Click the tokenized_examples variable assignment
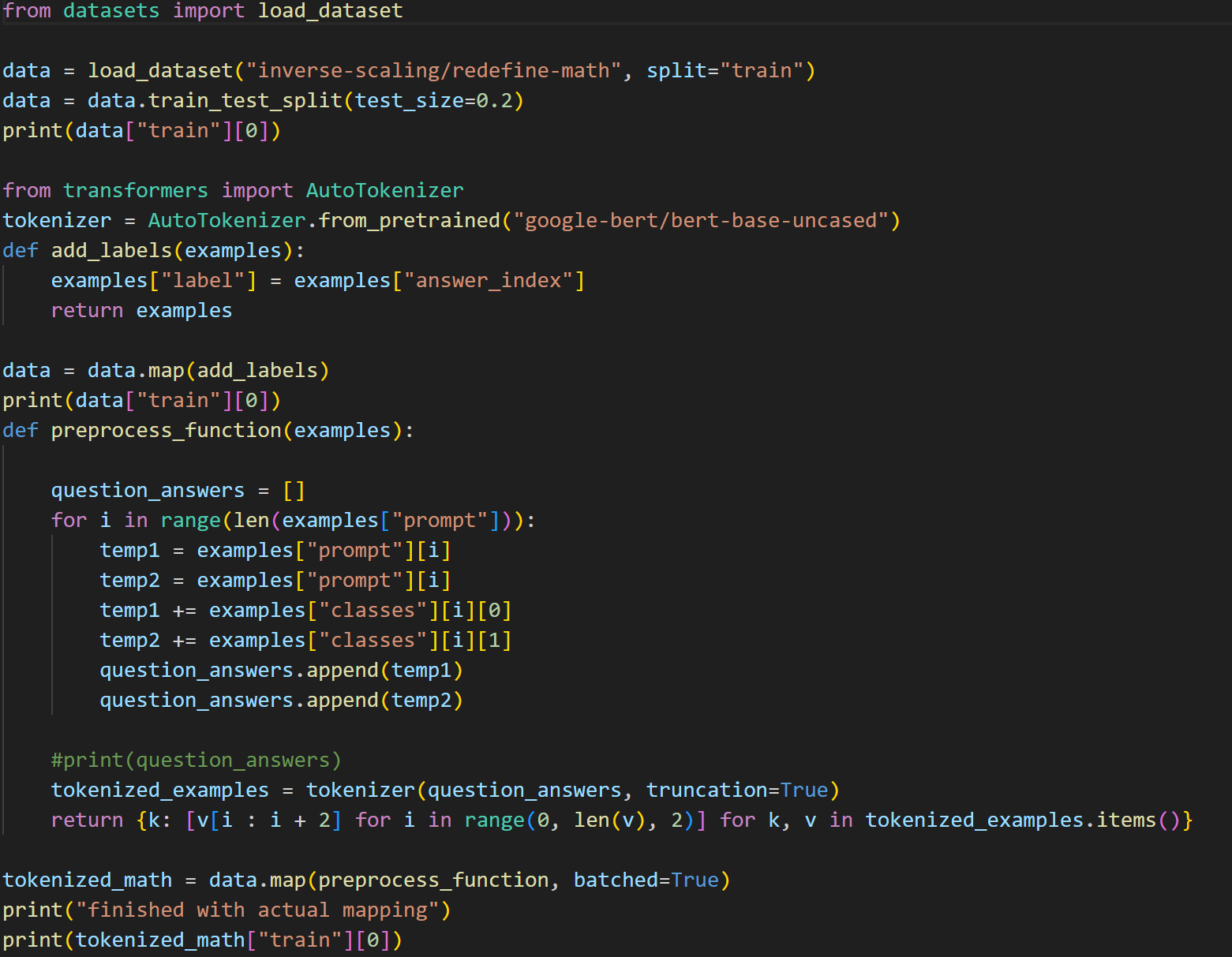 (x=159, y=791)
